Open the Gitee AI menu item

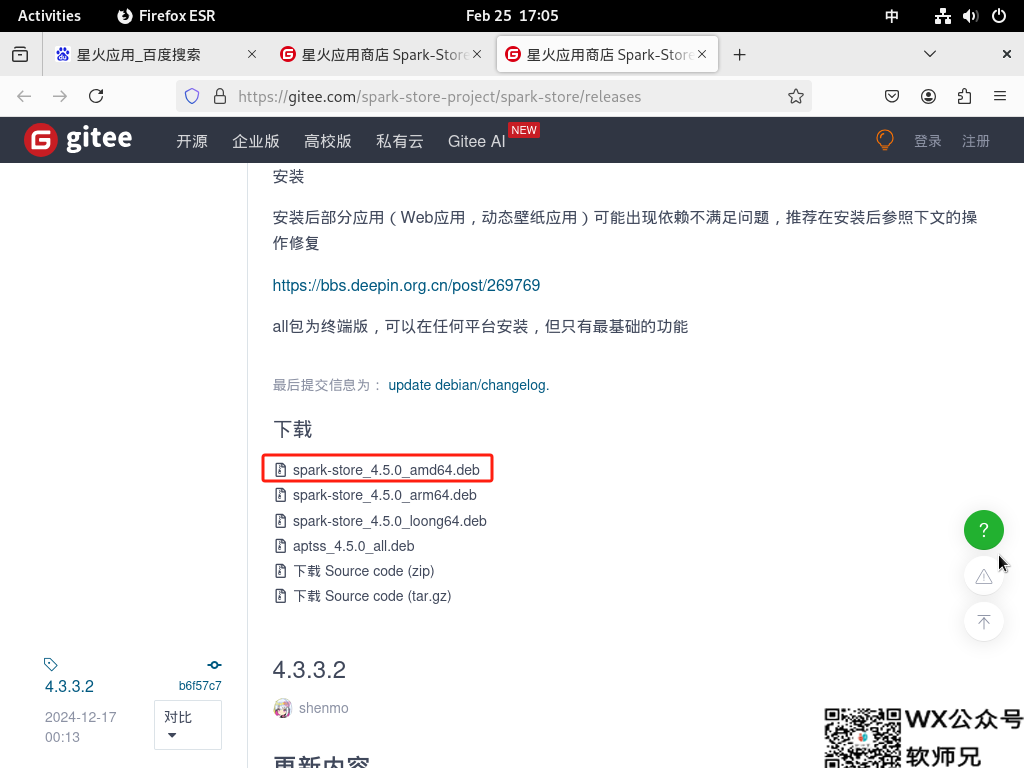tap(477, 141)
